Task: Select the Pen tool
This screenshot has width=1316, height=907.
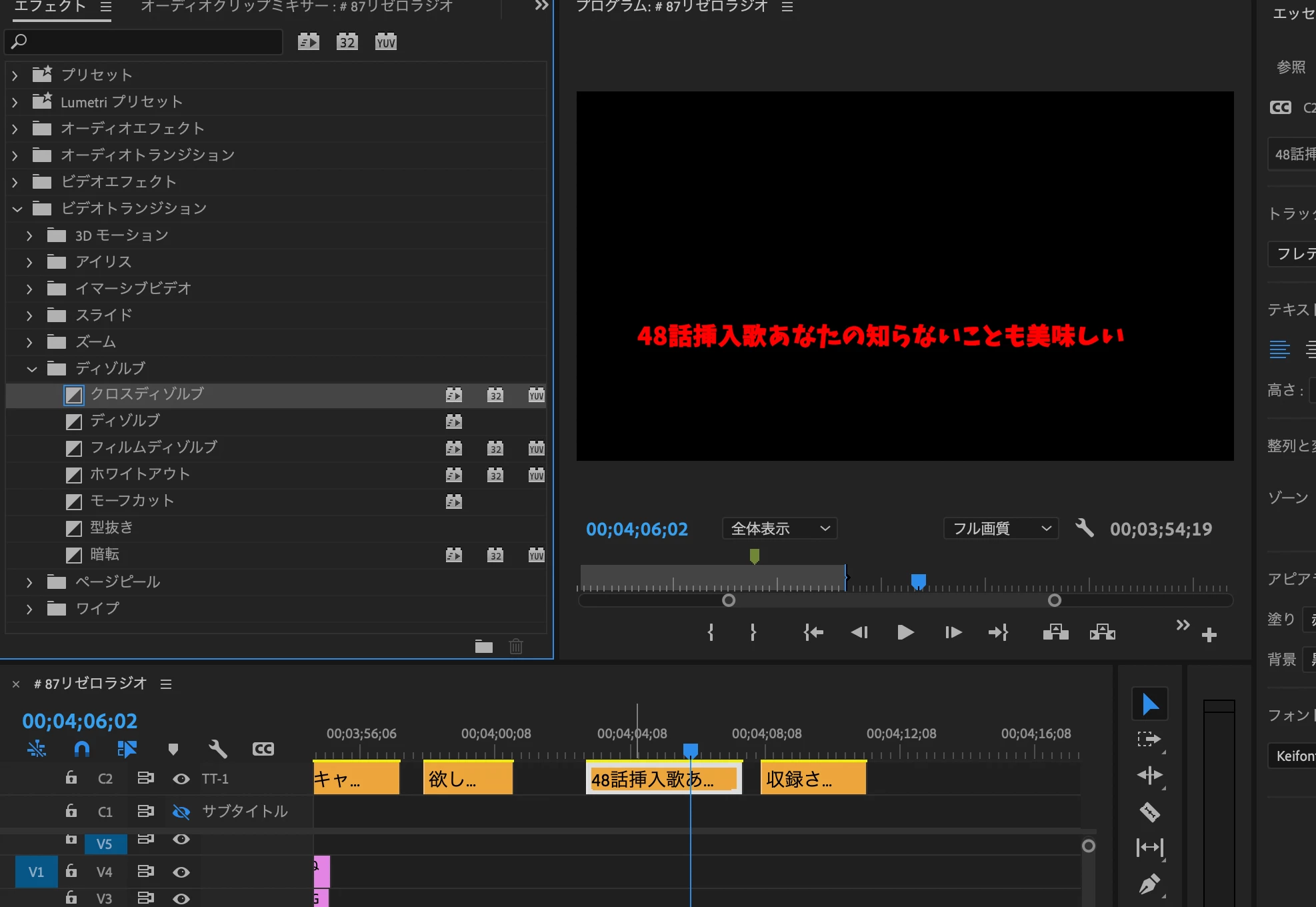Action: coord(1149,884)
